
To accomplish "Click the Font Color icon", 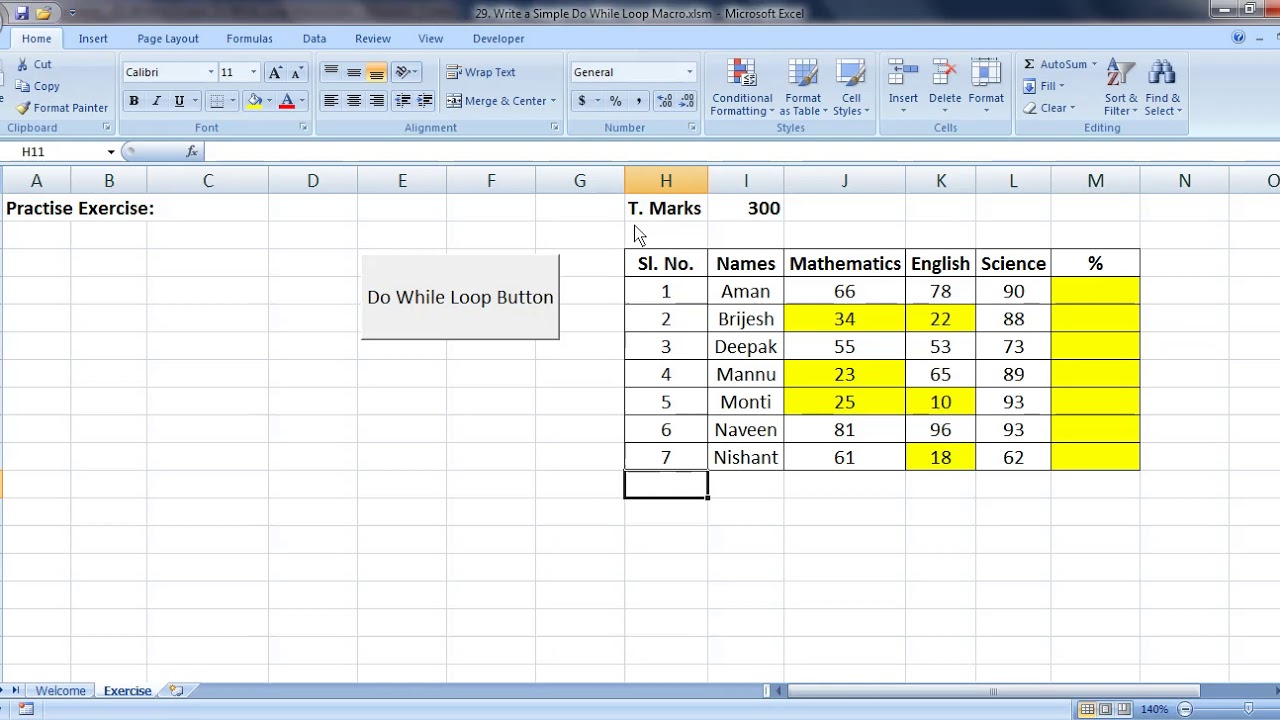I will click(287, 101).
